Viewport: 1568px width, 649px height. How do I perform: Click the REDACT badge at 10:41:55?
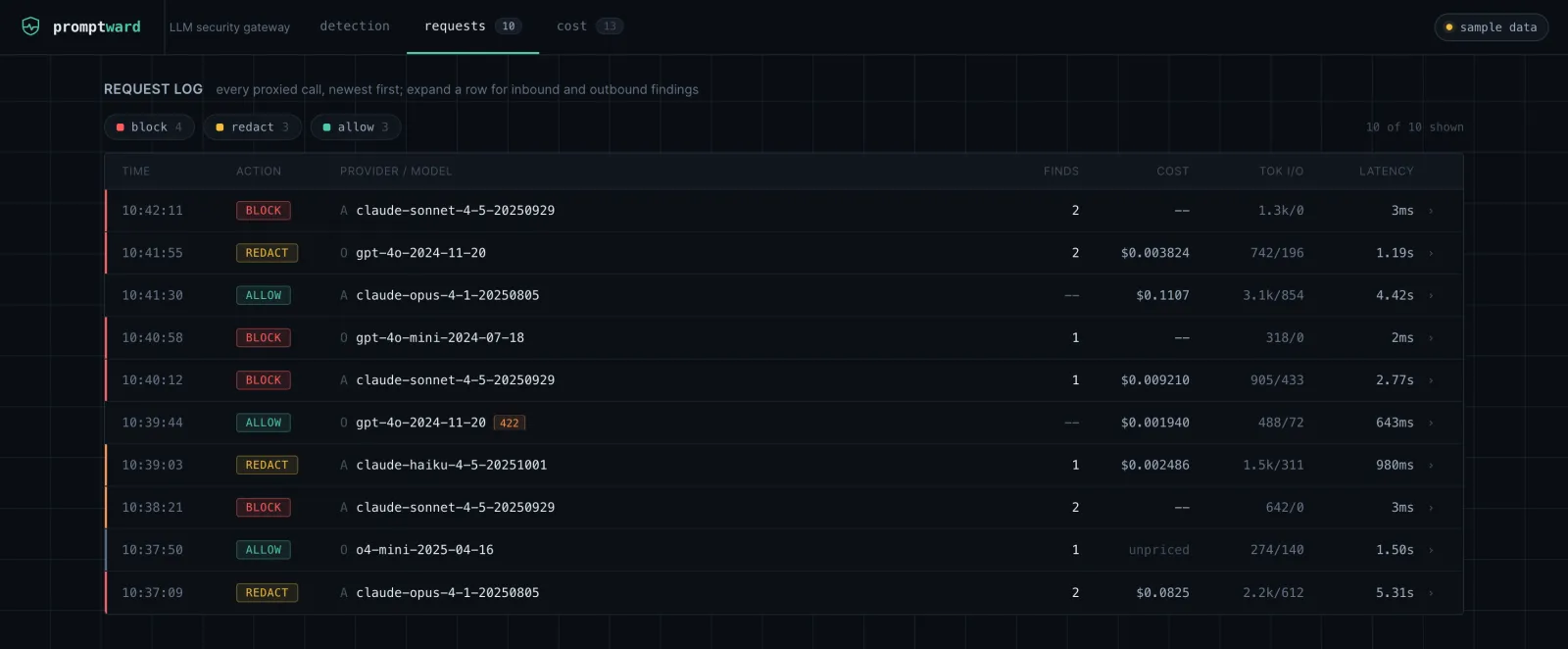(x=267, y=253)
